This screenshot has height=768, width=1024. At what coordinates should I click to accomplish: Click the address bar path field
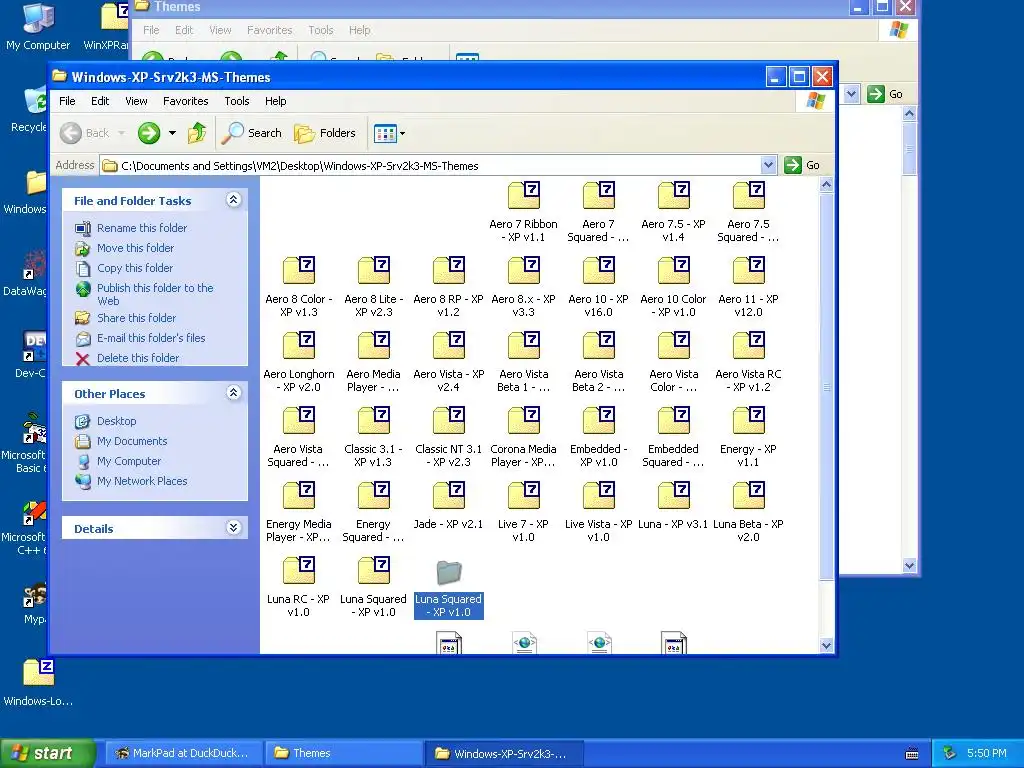click(x=431, y=166)
